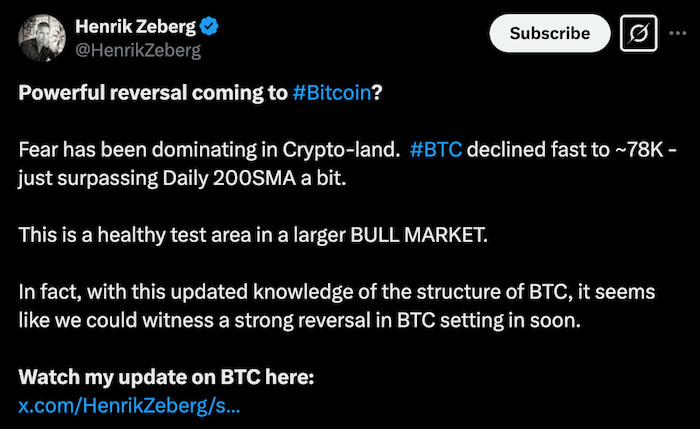Click the @HenrikZeberg handle
The image size is (700, 429).
(145, 50)
